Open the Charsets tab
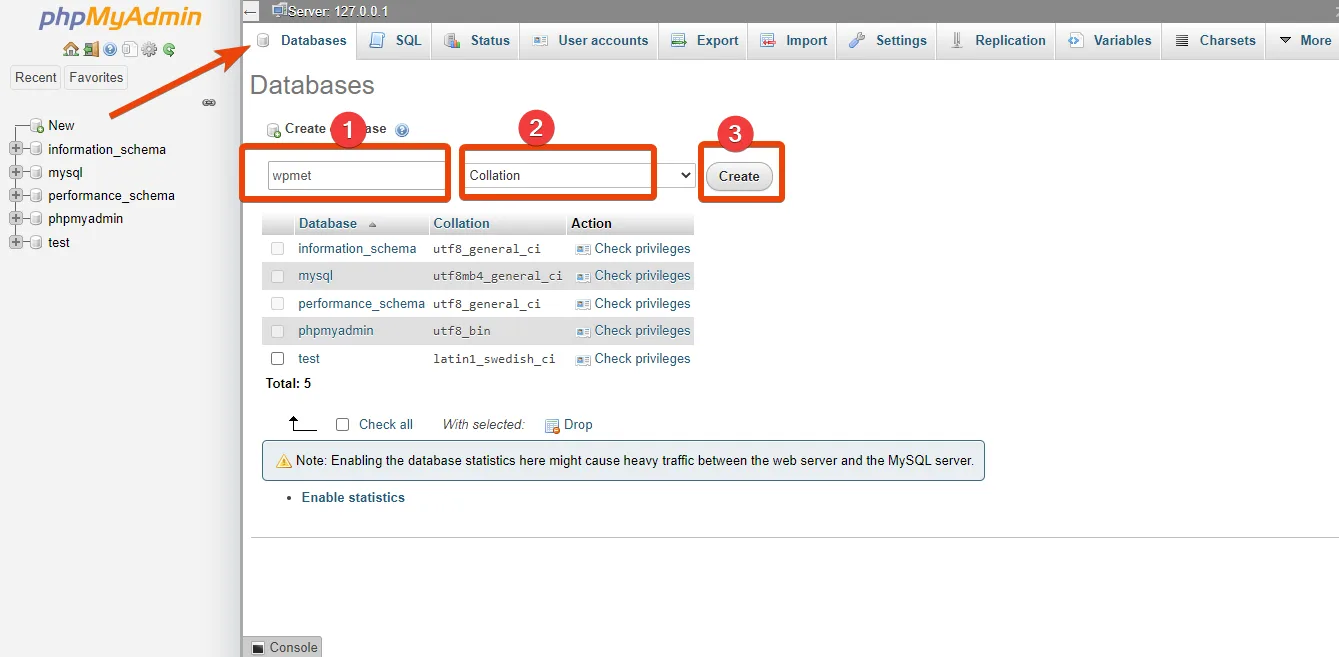The image size is (1339, 657). (x=1215, y=41)
